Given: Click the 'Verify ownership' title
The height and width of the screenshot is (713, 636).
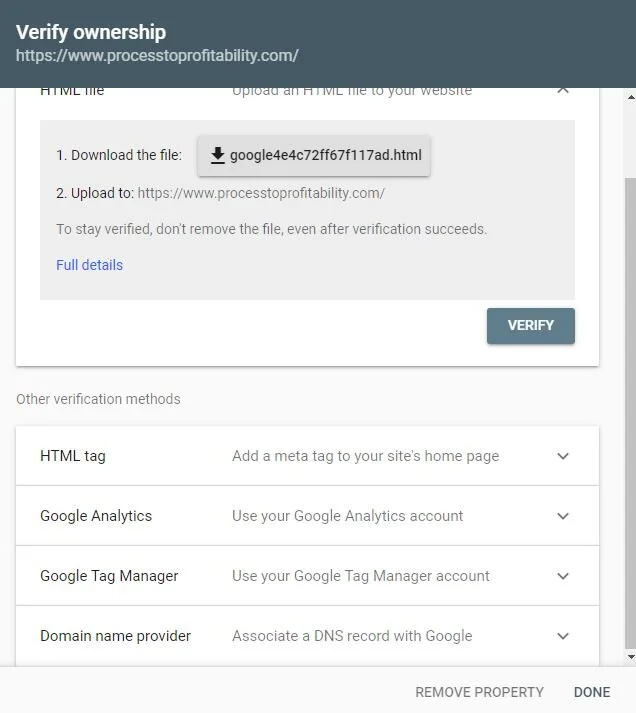Looking at the screenshot, I should 91,32.
